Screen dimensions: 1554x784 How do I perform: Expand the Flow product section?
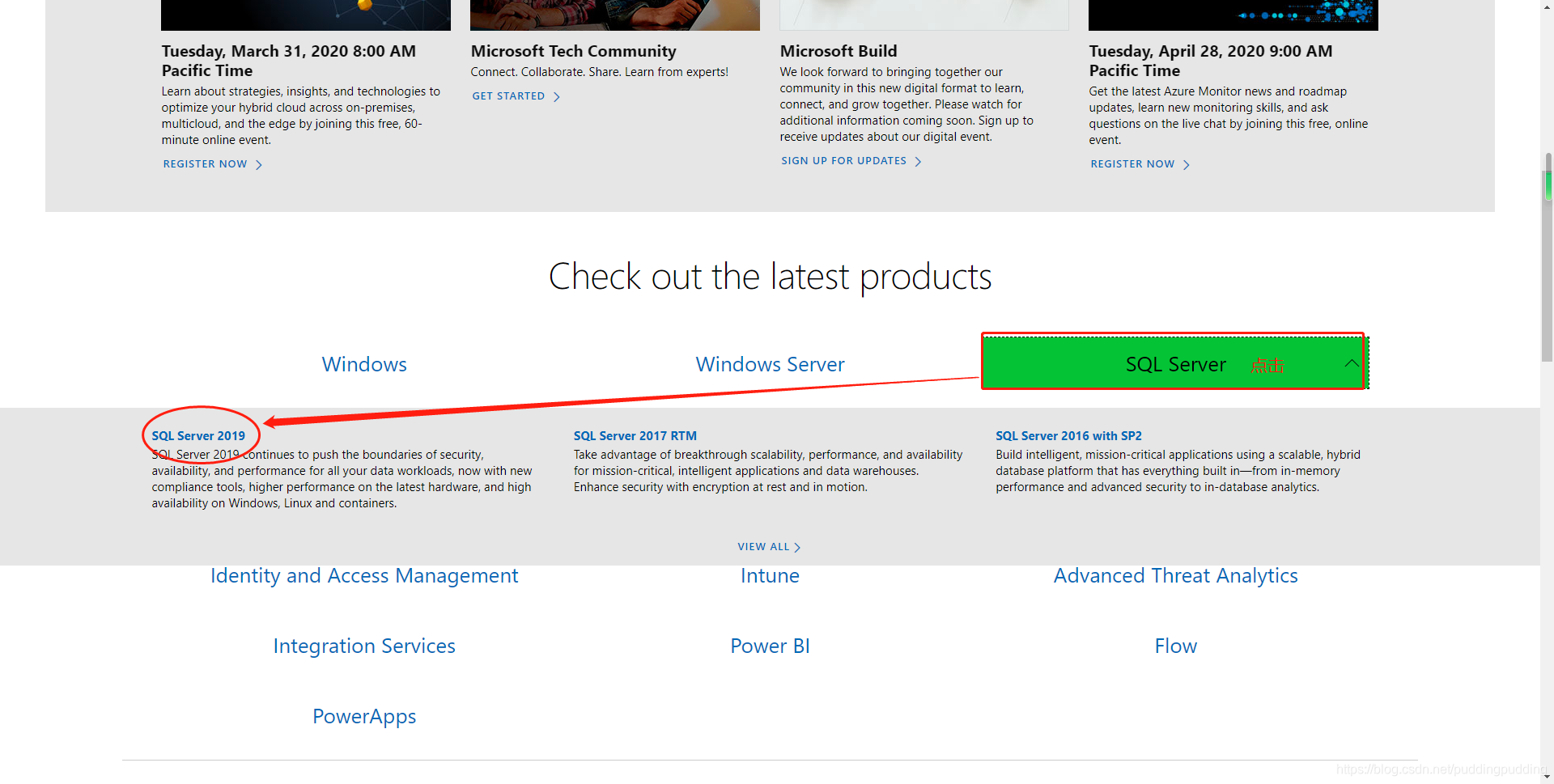(1175, 646)
